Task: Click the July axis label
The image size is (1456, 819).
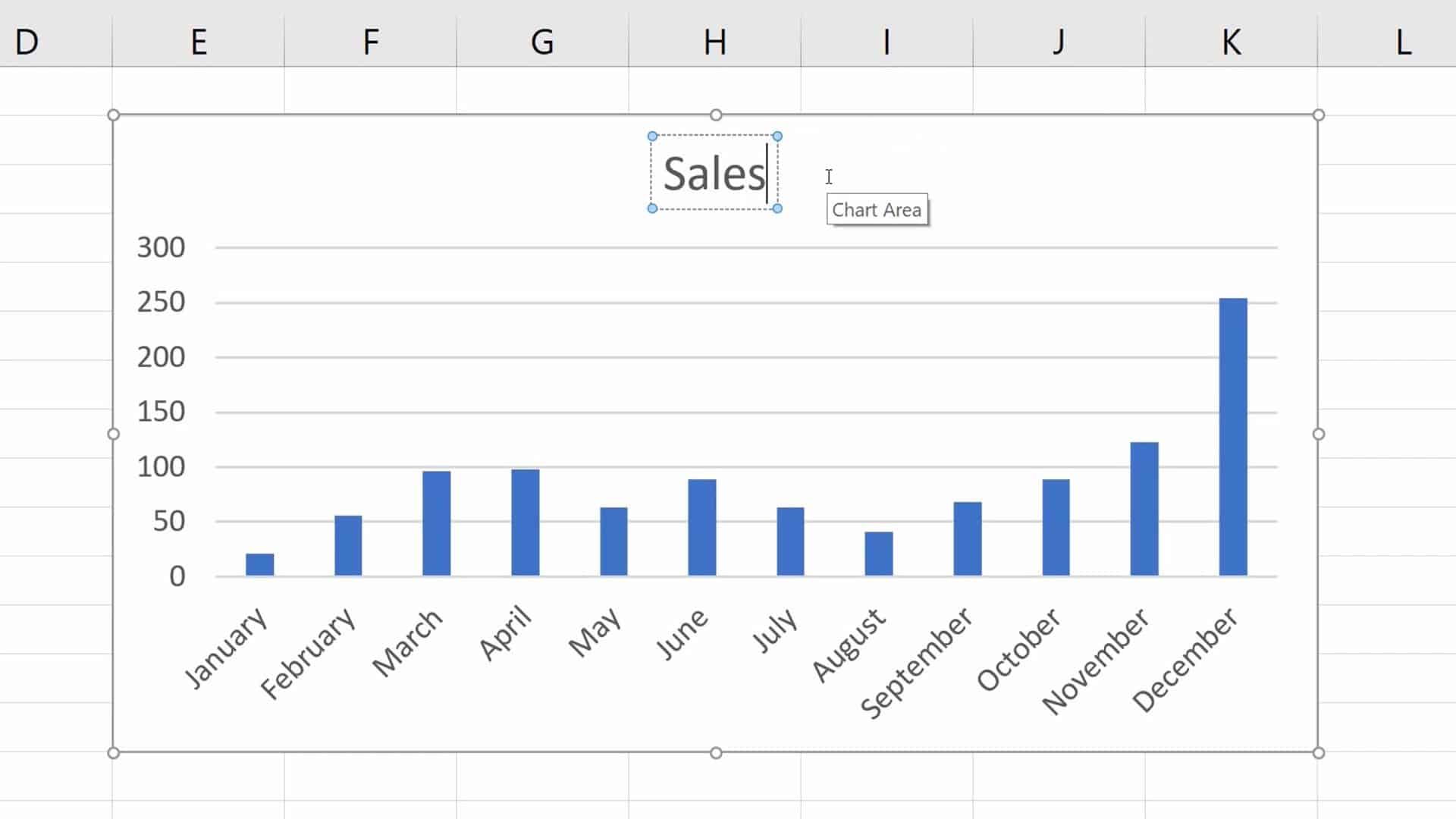Action: 774,630
